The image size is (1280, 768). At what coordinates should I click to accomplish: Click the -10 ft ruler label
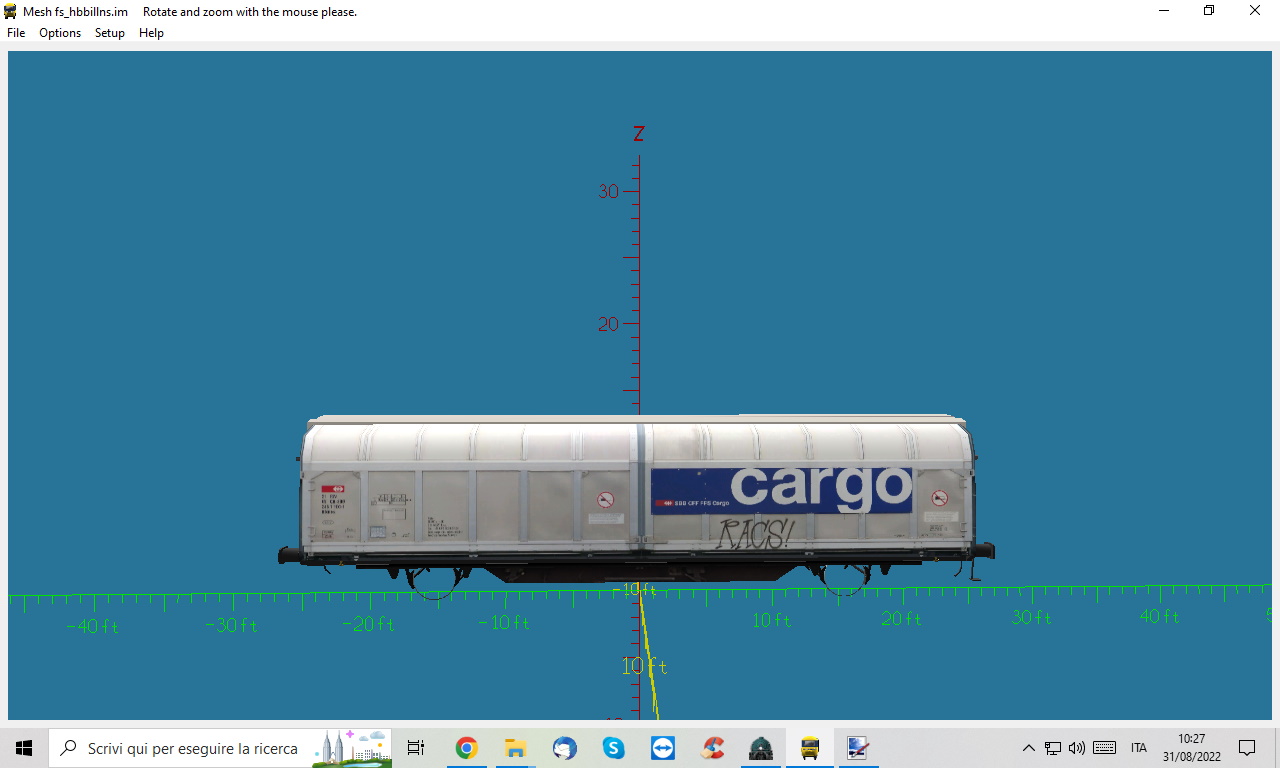point(504,623)
